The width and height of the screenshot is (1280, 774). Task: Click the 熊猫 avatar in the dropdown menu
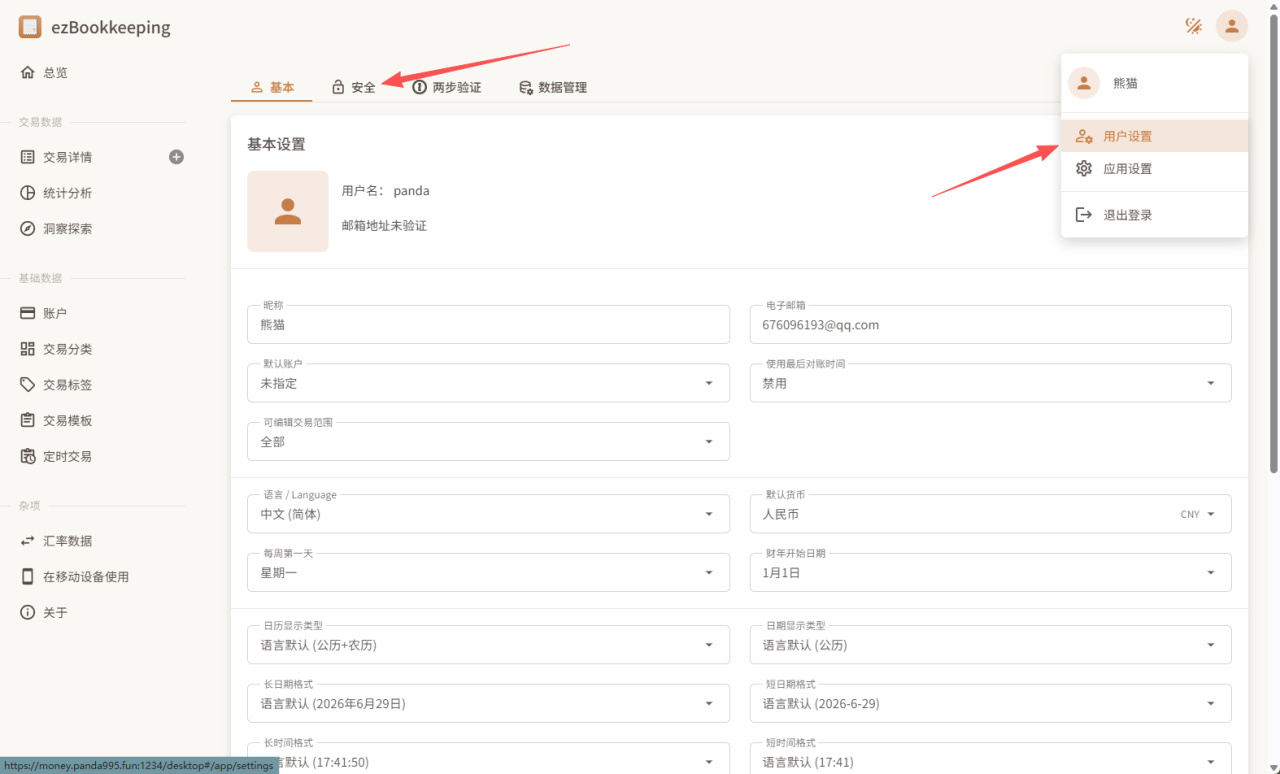point(1084,83)
